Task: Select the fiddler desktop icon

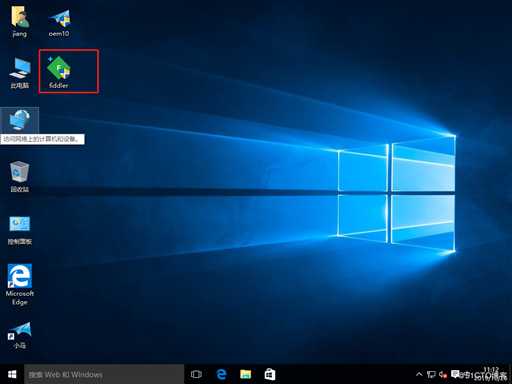Action: coord(59,72)
